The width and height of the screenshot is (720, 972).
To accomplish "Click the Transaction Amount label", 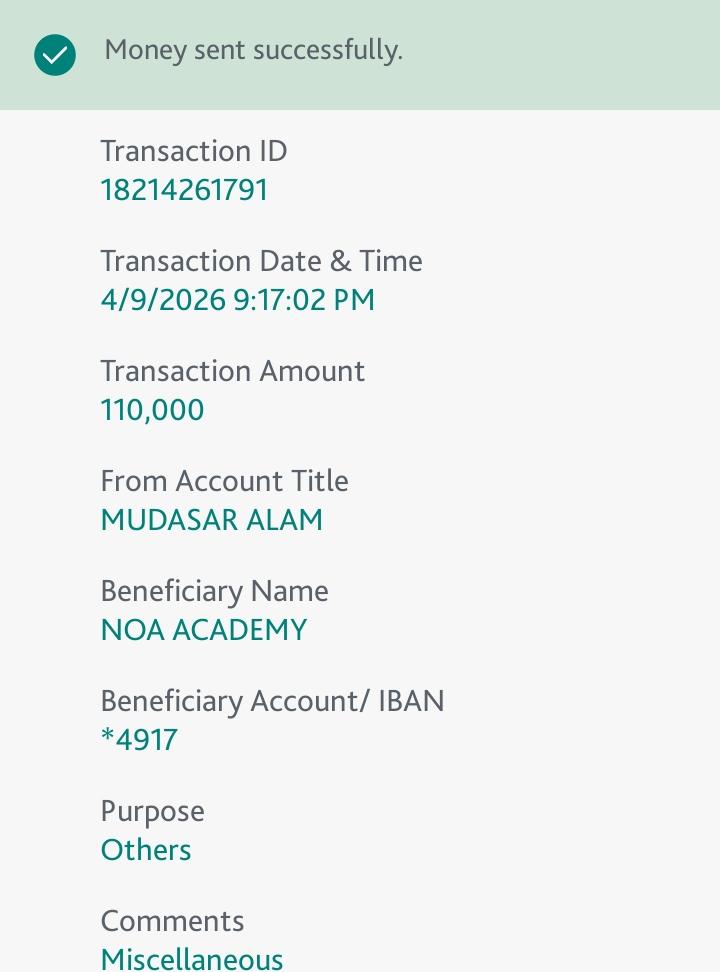I will (232, 371).
